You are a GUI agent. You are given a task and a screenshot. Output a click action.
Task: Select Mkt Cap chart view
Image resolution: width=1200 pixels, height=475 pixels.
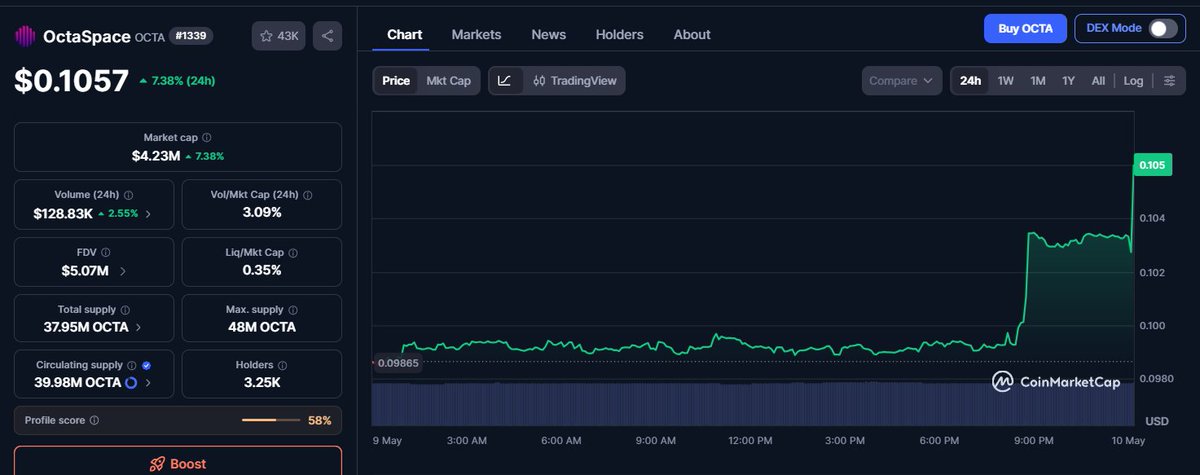(x=448, y=81)
